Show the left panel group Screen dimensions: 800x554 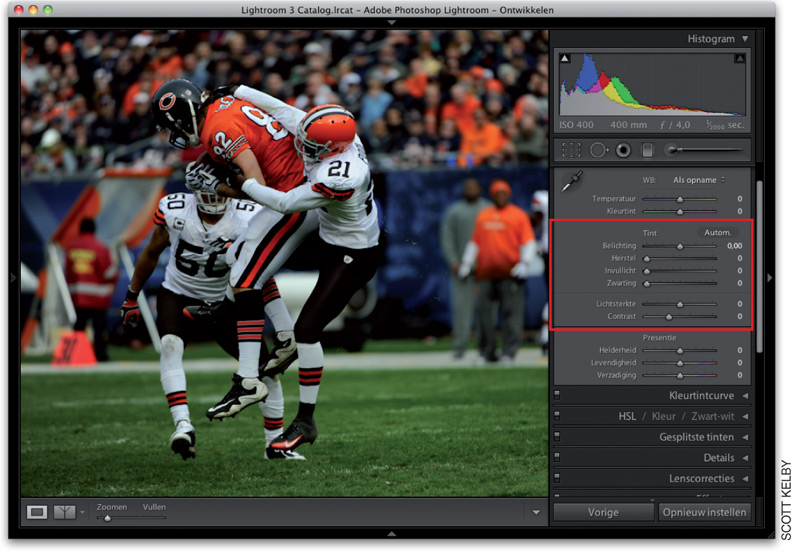pos(14,278)
